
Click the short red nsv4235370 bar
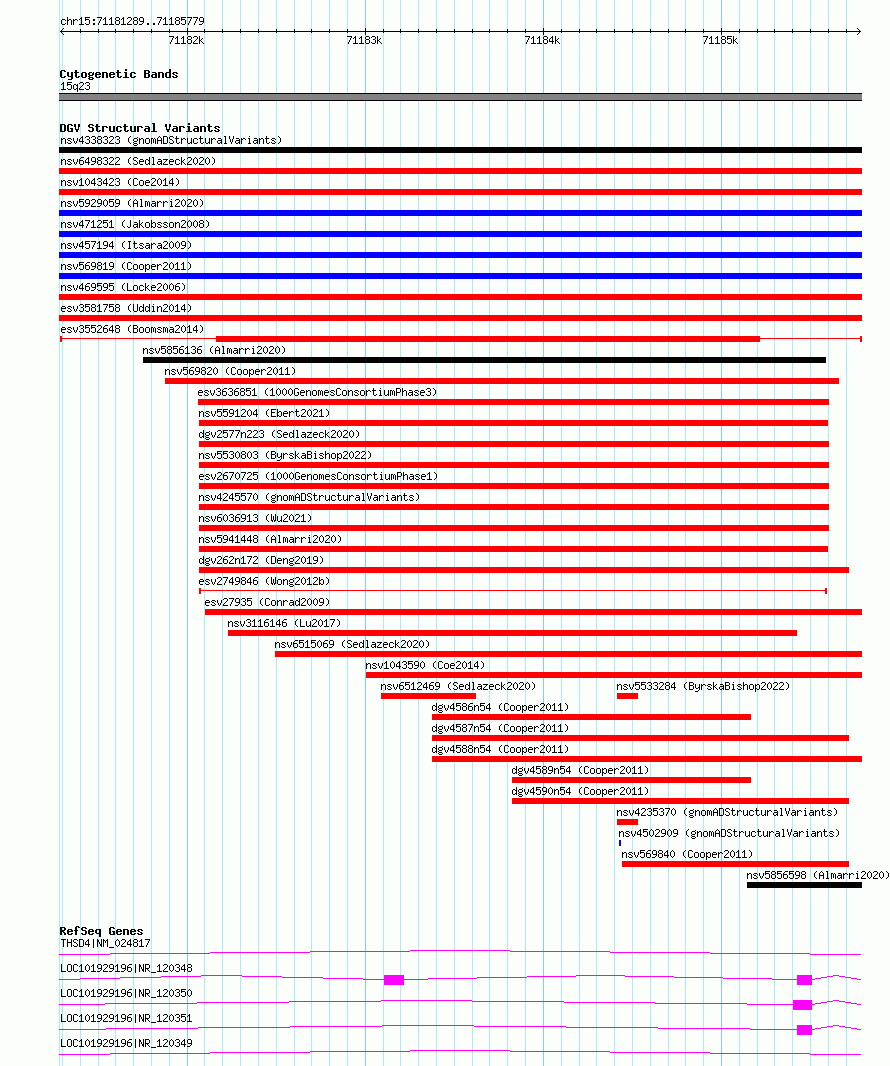pos(627,822)
